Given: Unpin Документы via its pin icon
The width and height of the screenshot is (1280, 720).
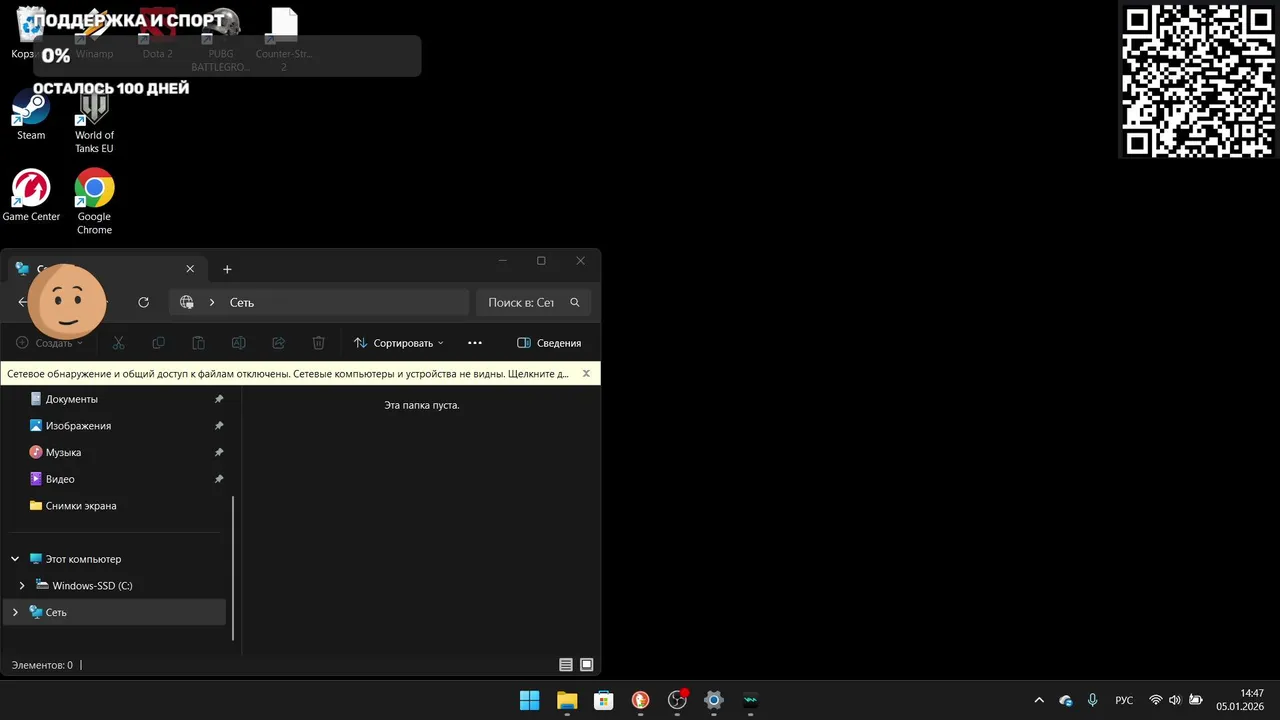Looking at the screenshot, I should point(219,399).
